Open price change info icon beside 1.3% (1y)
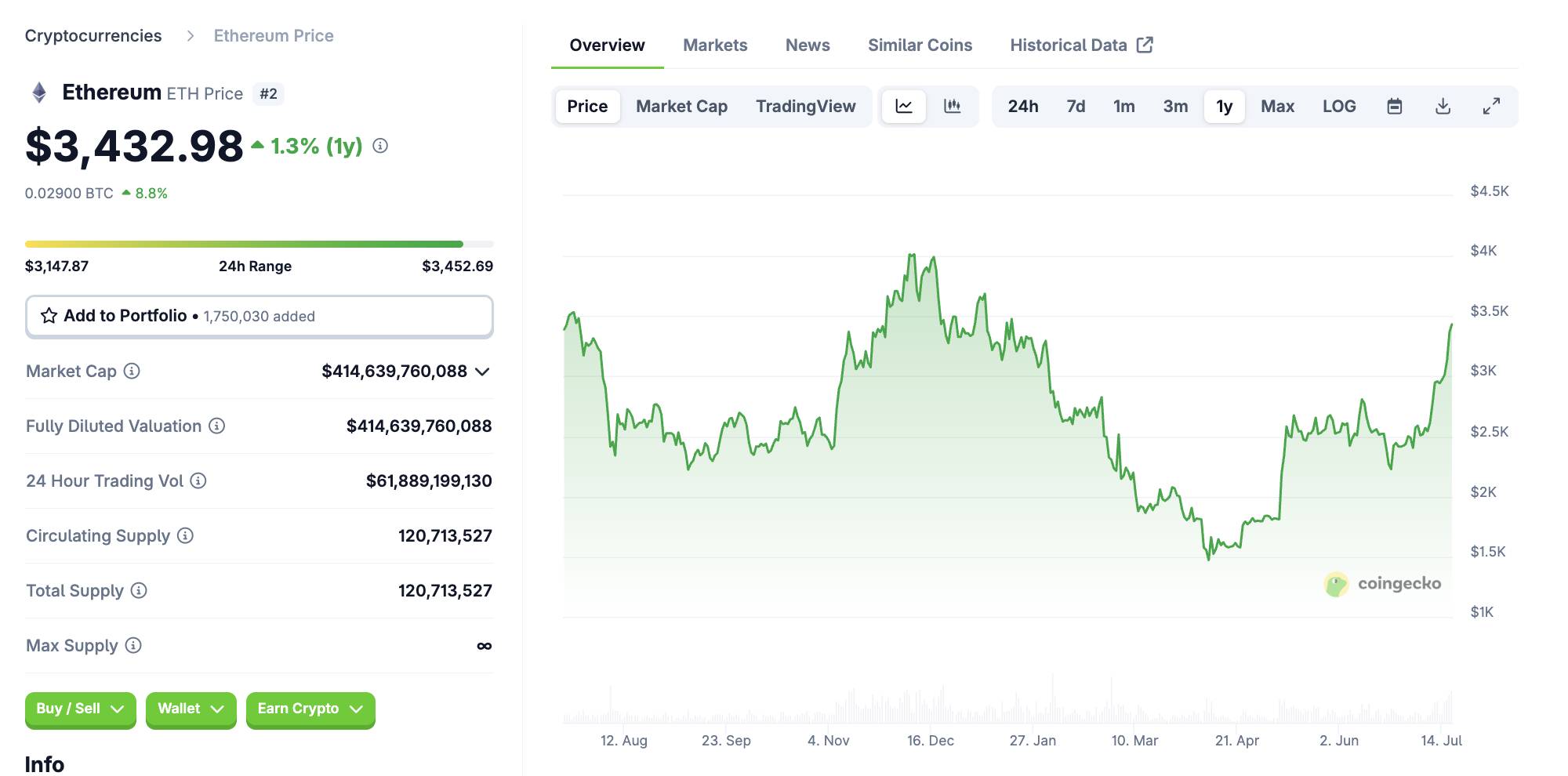1568x776 pixels. [380, 146]
